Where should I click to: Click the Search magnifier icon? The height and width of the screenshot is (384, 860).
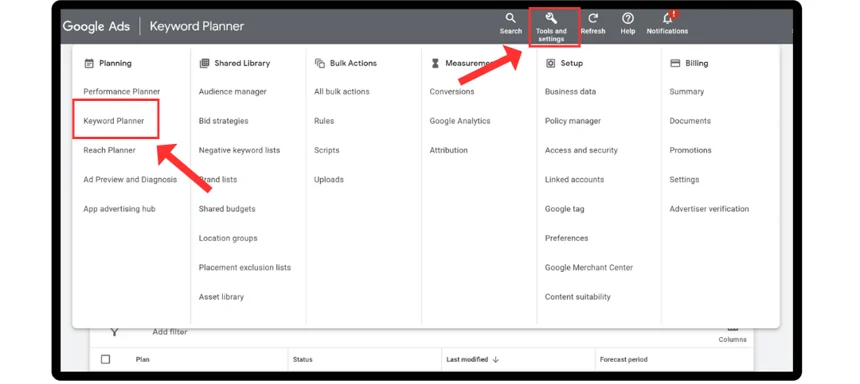(510, 19)
